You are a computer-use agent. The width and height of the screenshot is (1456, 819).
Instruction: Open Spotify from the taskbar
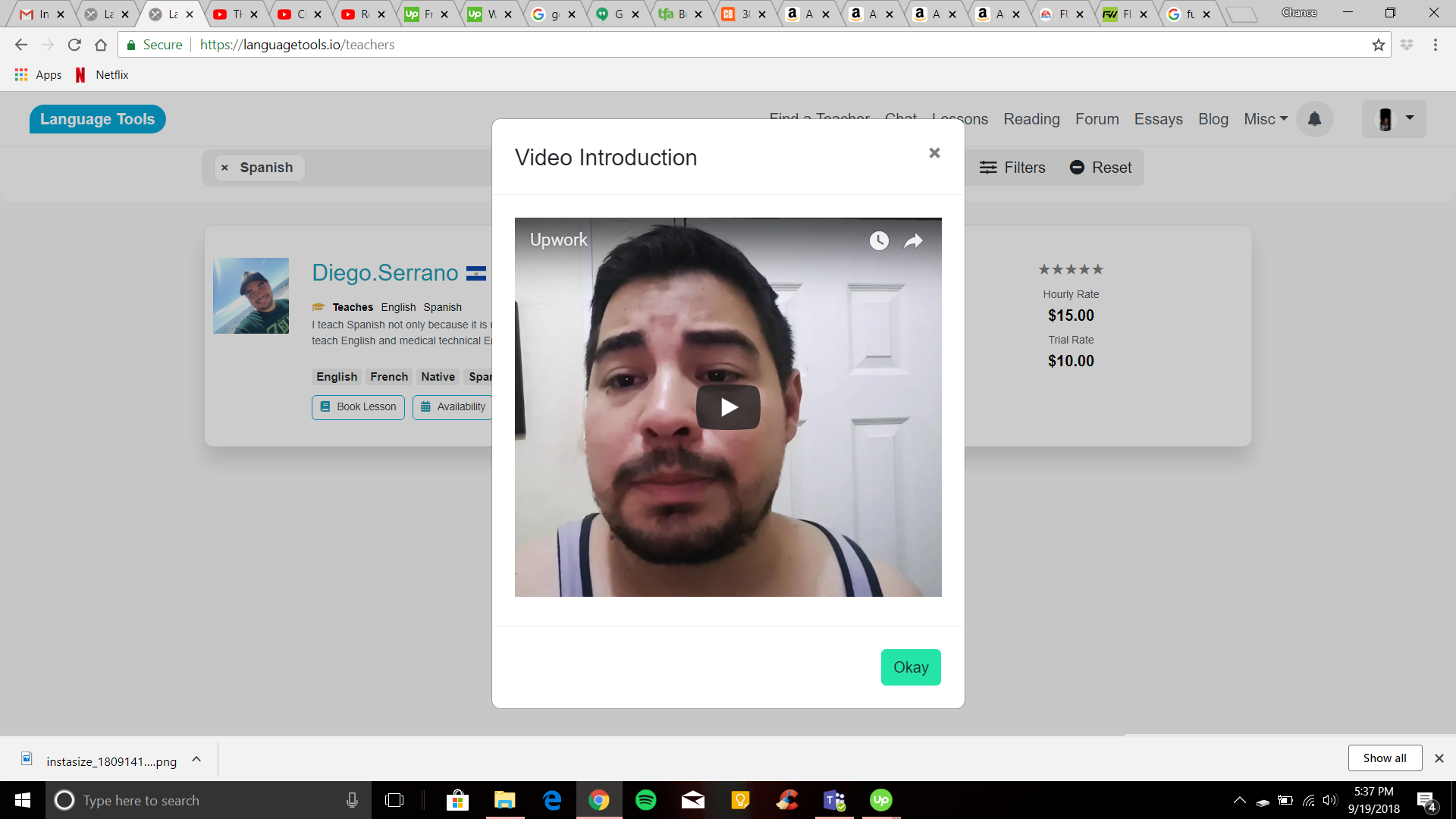[645, 800]
